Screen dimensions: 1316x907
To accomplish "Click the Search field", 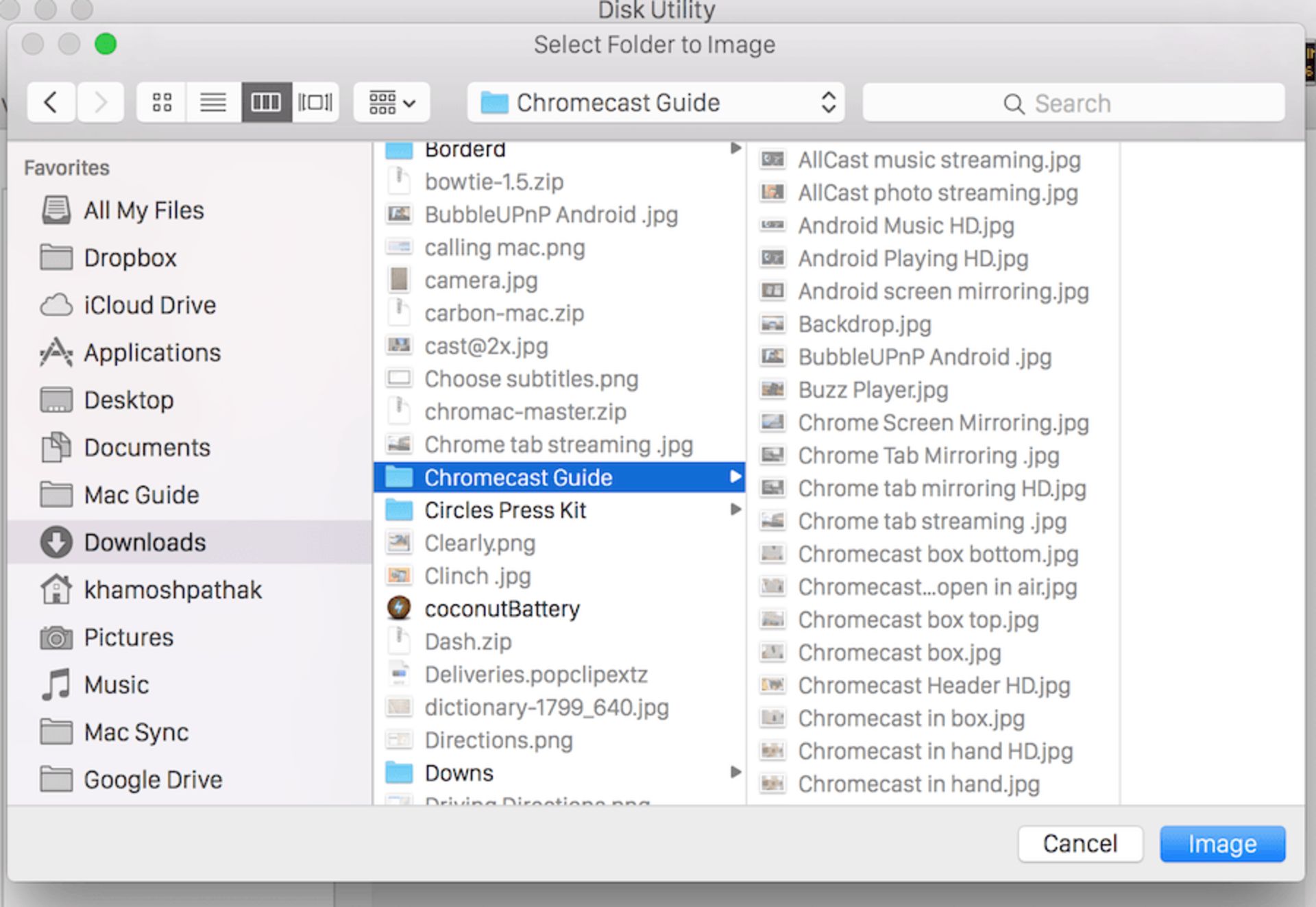I will click(1073, 103).
